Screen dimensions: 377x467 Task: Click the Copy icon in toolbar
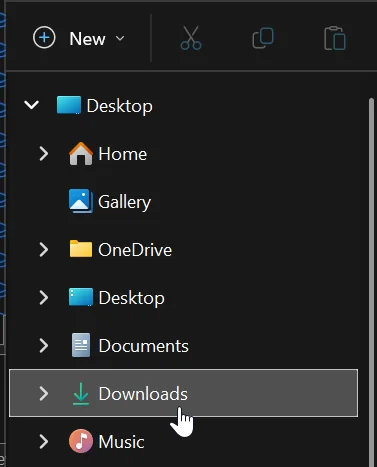tap(263, 38)
